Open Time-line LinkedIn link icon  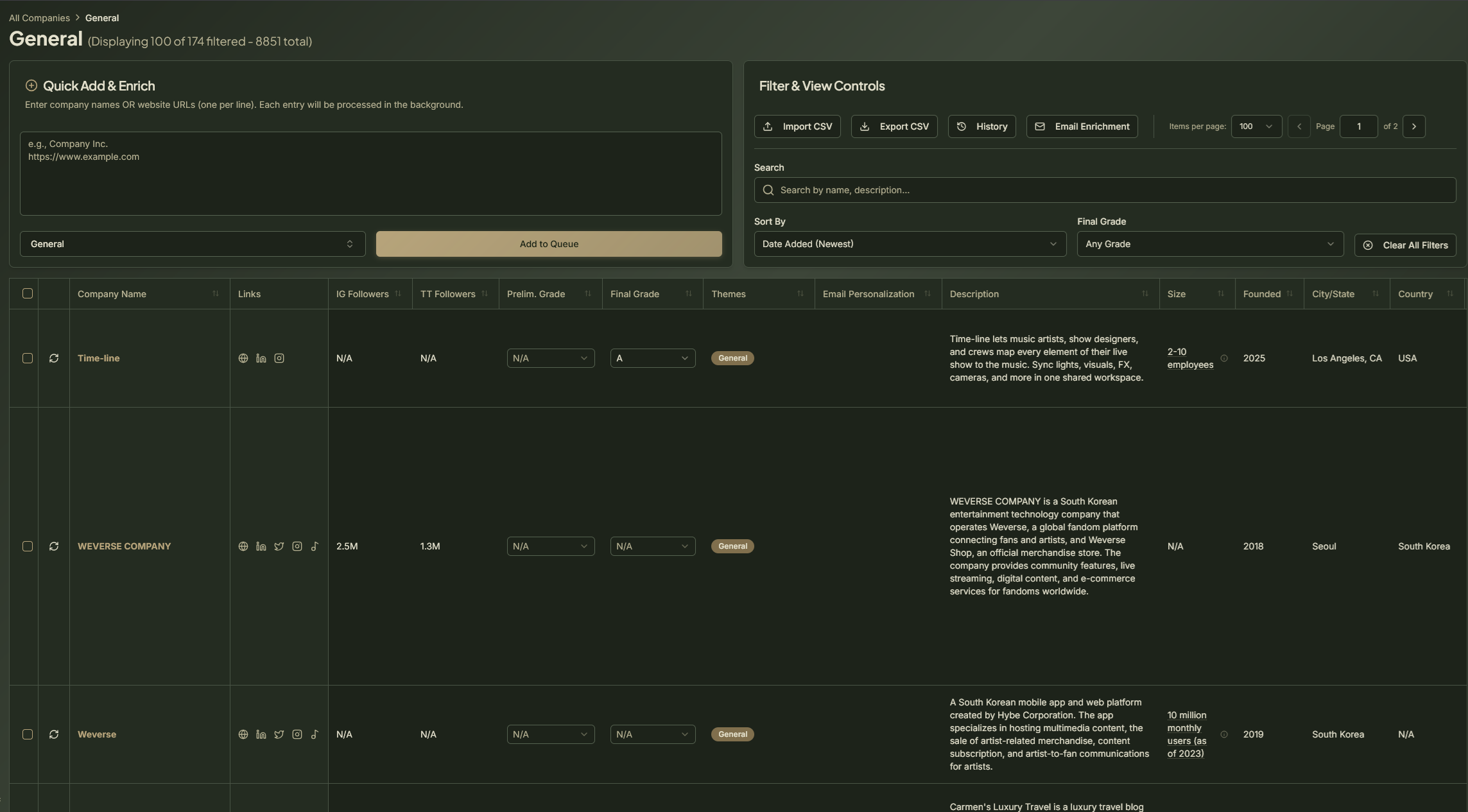click(x=261, y=358)
